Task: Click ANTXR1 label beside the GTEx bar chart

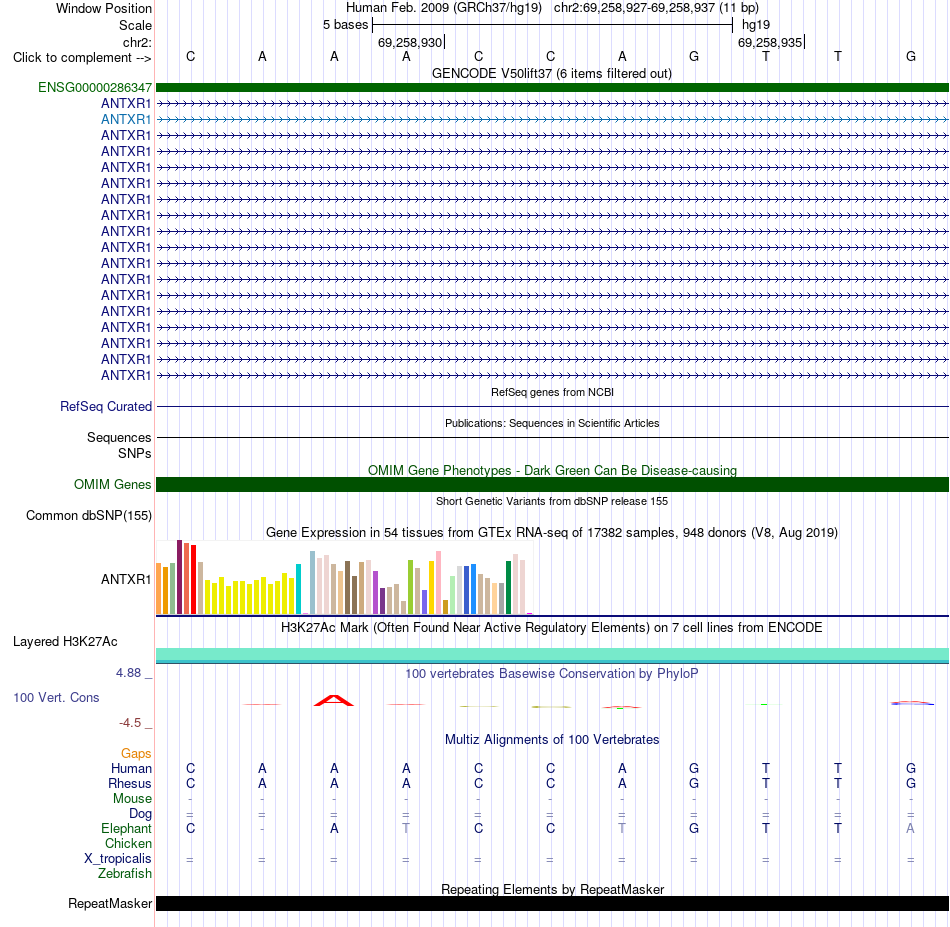Action: pyautogui.click(x=126, y=579)
